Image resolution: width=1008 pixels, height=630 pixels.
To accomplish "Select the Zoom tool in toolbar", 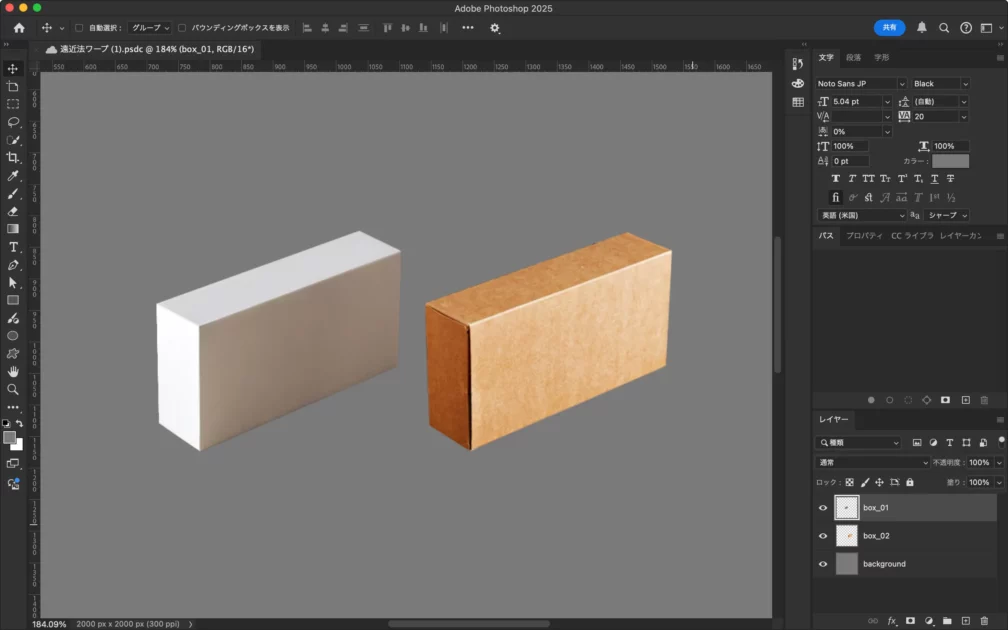I will tap(13, 389).
